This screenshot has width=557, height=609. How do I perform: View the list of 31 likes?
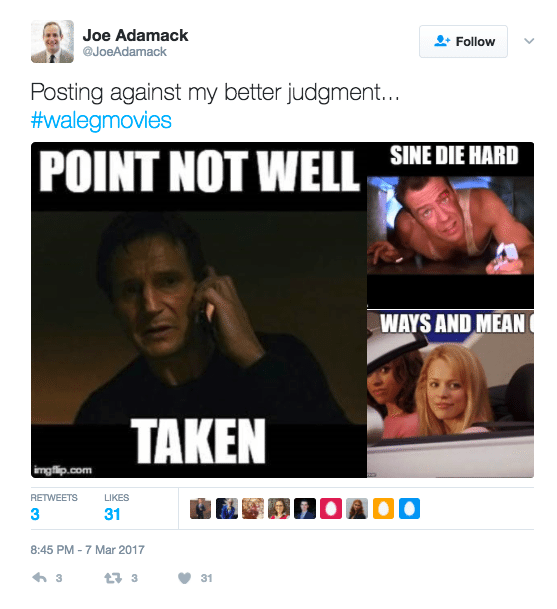116,508
